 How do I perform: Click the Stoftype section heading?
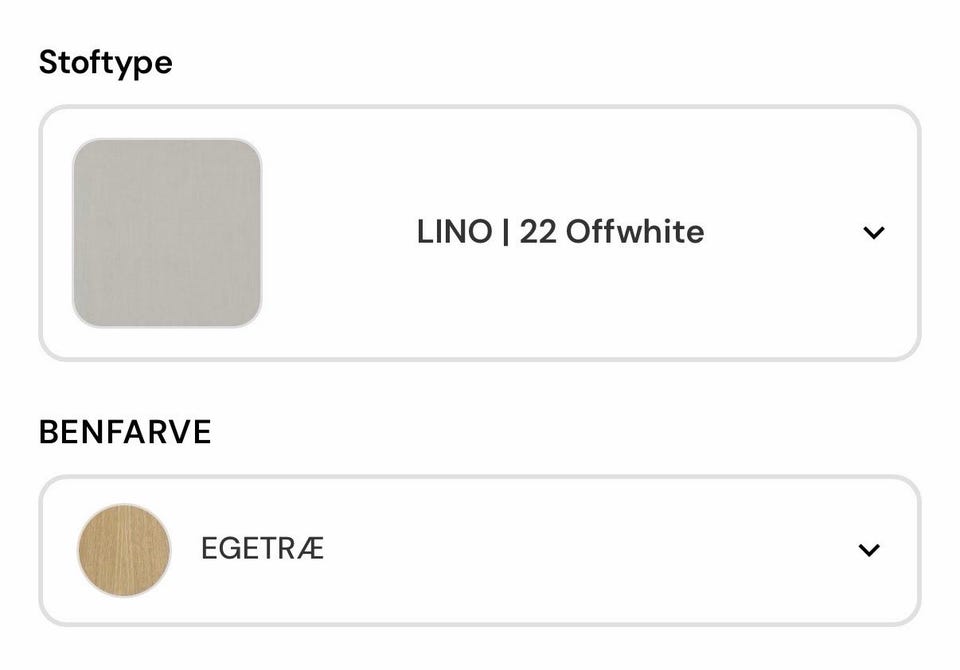coord(105,63)
